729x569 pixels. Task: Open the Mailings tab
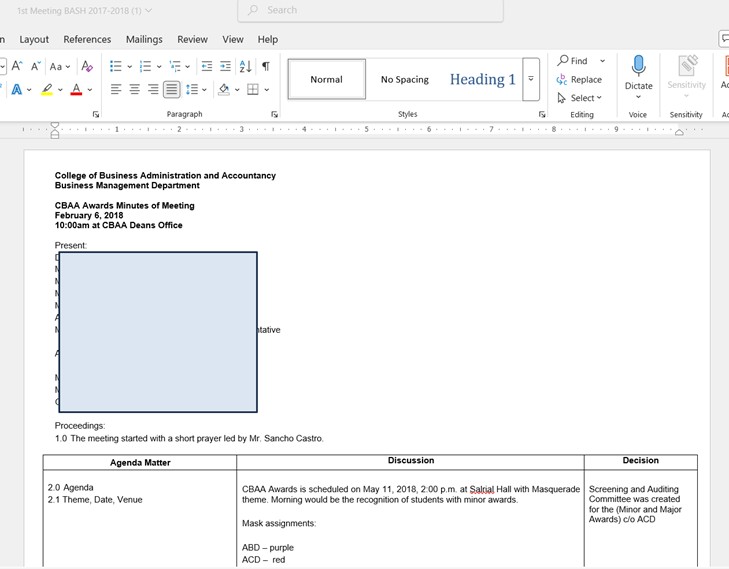144,39
